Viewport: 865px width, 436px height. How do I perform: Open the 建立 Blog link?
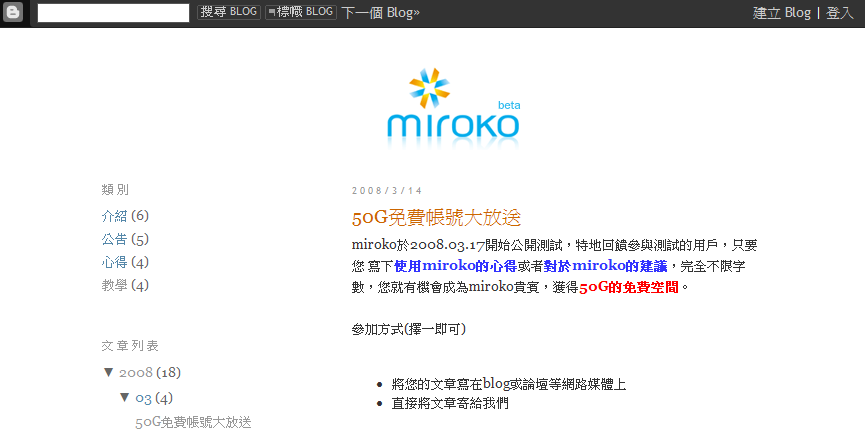[781, 13]
